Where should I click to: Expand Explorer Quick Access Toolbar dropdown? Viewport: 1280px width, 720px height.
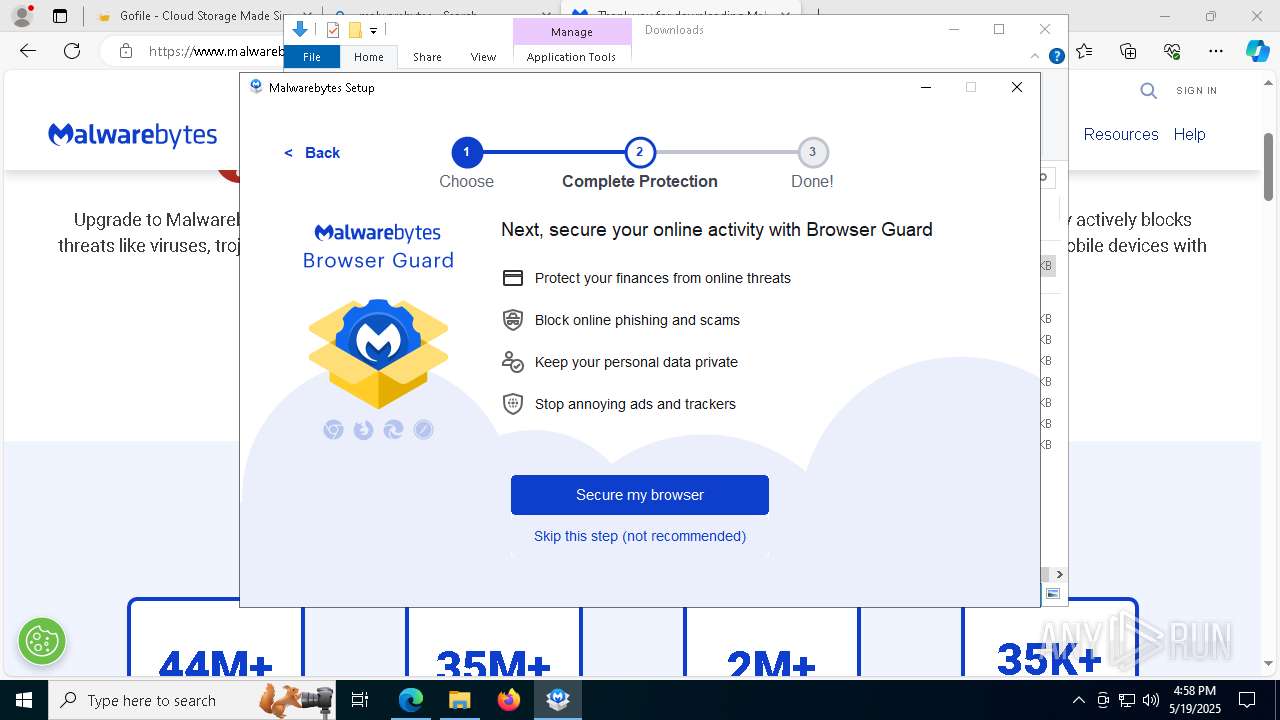pos(373,31)
